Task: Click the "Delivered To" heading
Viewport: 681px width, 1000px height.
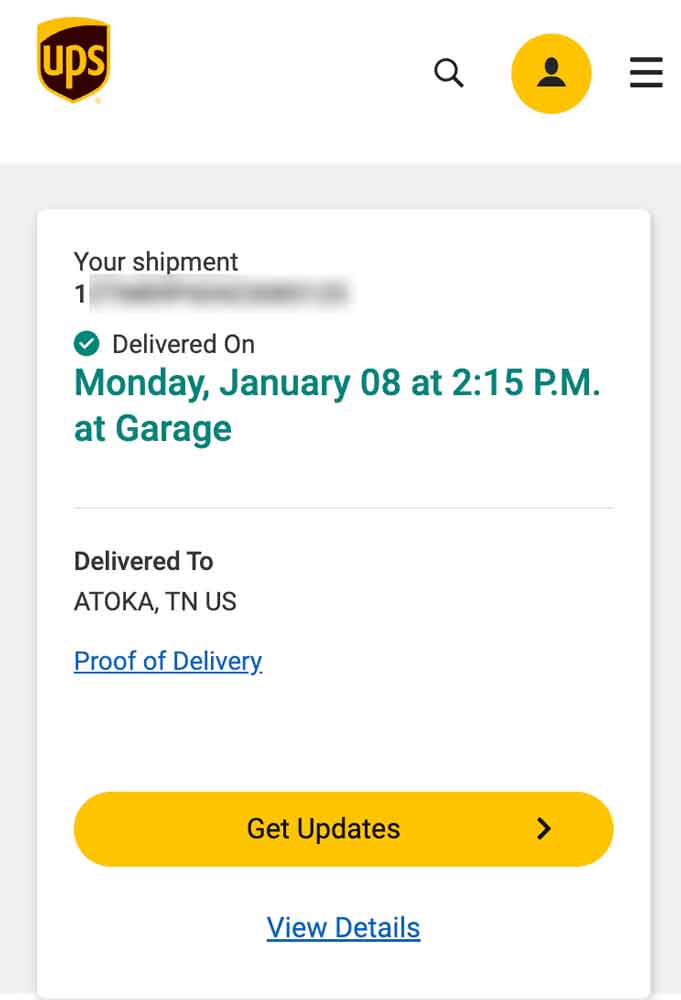Action: click(143, 561)
